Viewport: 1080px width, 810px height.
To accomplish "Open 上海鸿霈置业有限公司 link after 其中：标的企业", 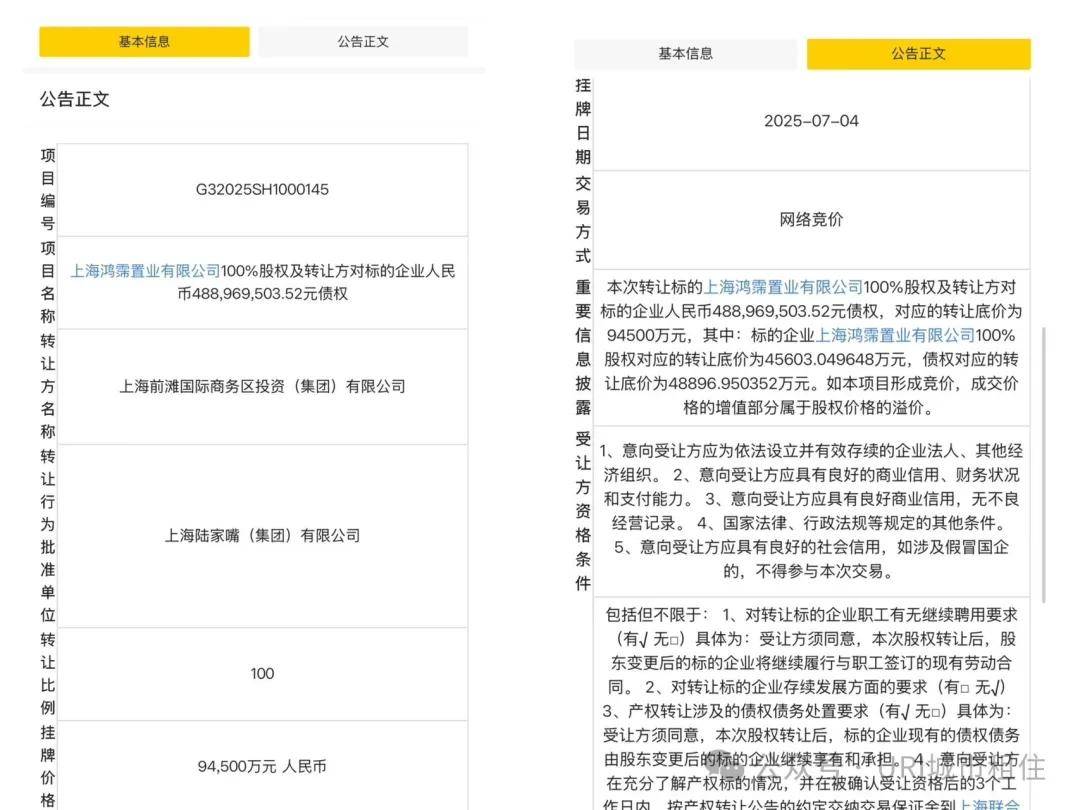I will click(895, 335).
